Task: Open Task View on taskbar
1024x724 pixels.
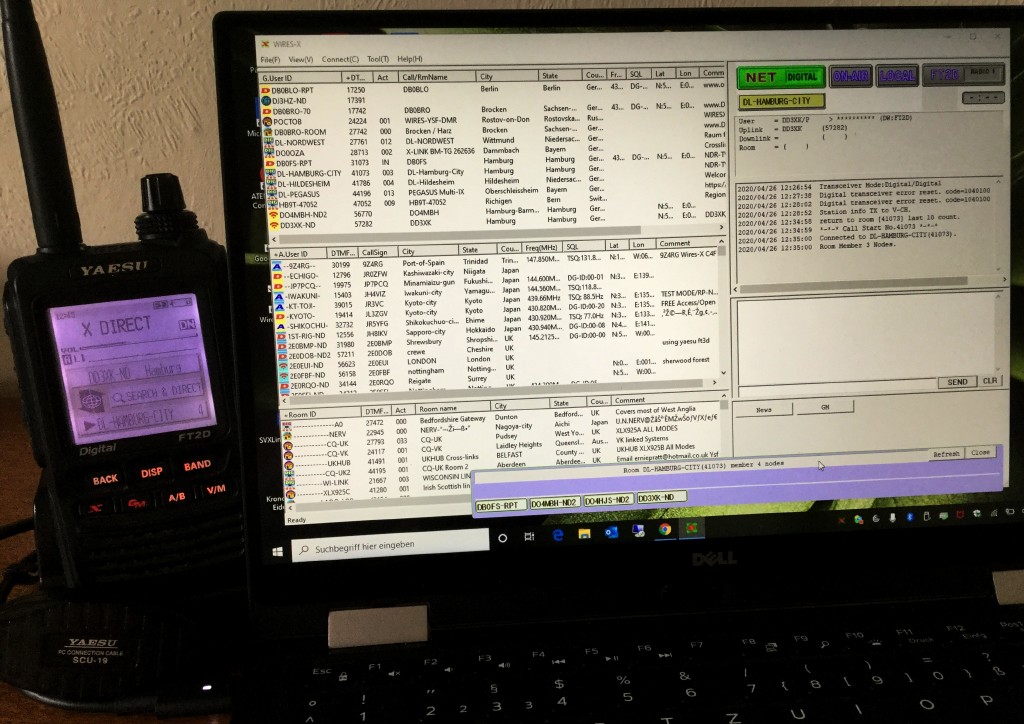Action: pos(529,537)
